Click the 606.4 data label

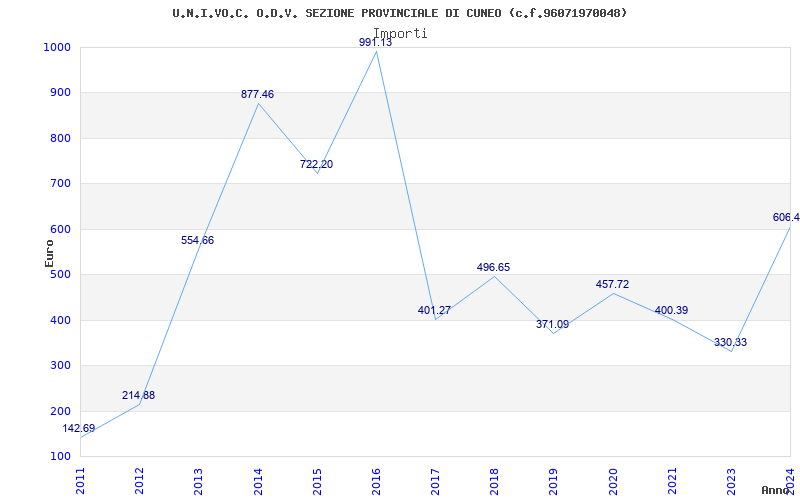coord(786,217)
